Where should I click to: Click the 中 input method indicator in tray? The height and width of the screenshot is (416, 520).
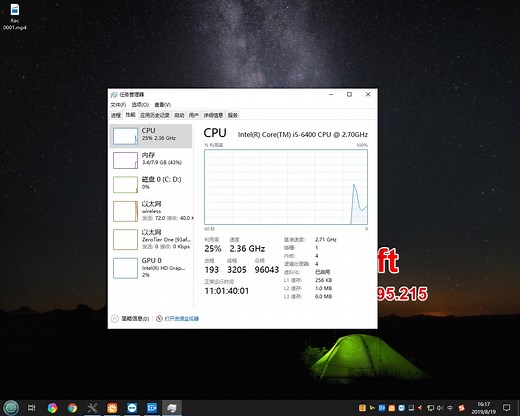point(450,408)
